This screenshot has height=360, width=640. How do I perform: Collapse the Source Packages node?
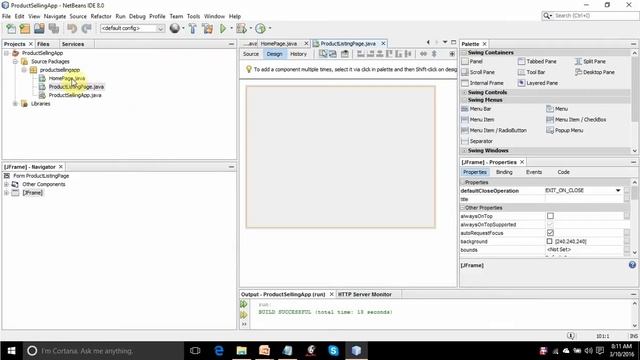point(16,62)
